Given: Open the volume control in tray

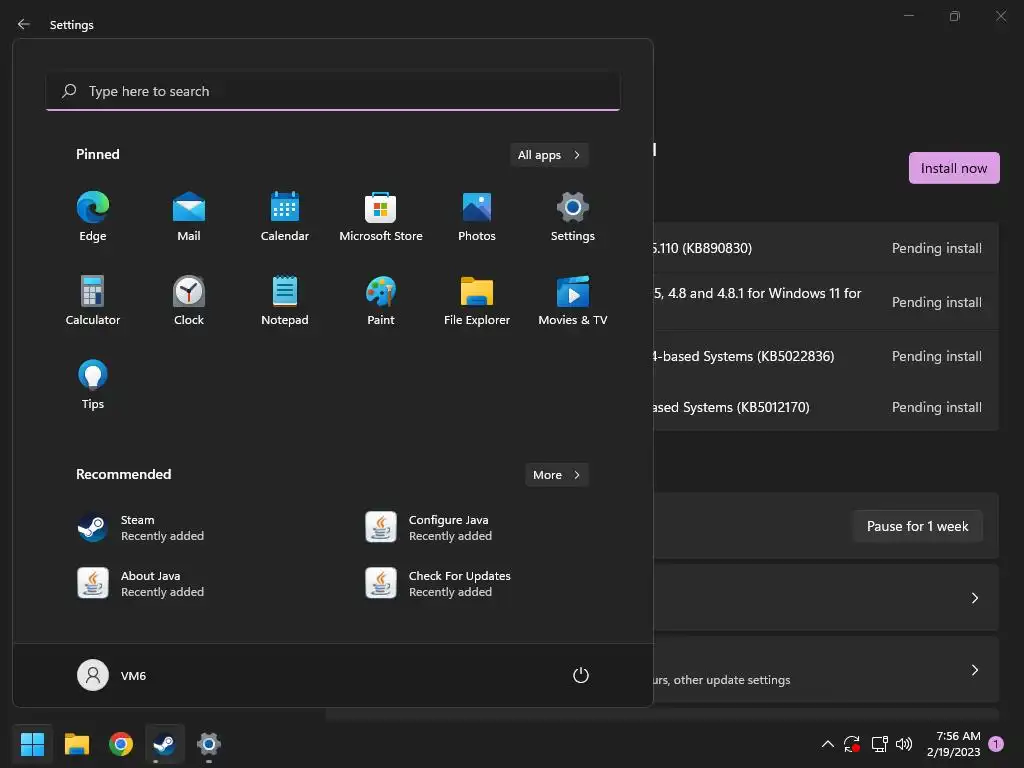Looking at the screenshot, I should pyautogui.click(x=904, y=744).
